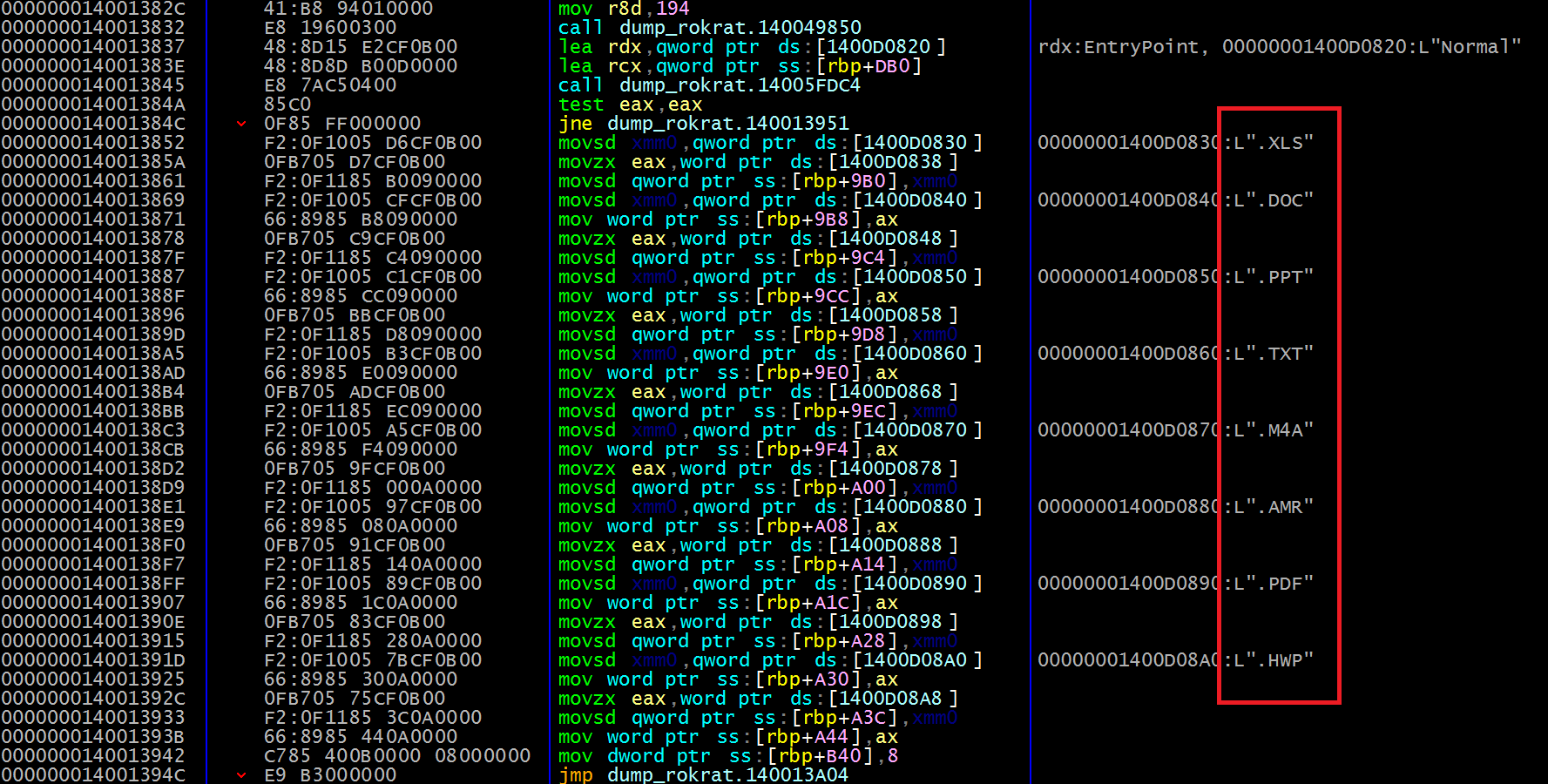The width and height of the screenshot is (1548, 784).
Task: Select the test eax,eax instruction
Action: [x=630, y=105]
